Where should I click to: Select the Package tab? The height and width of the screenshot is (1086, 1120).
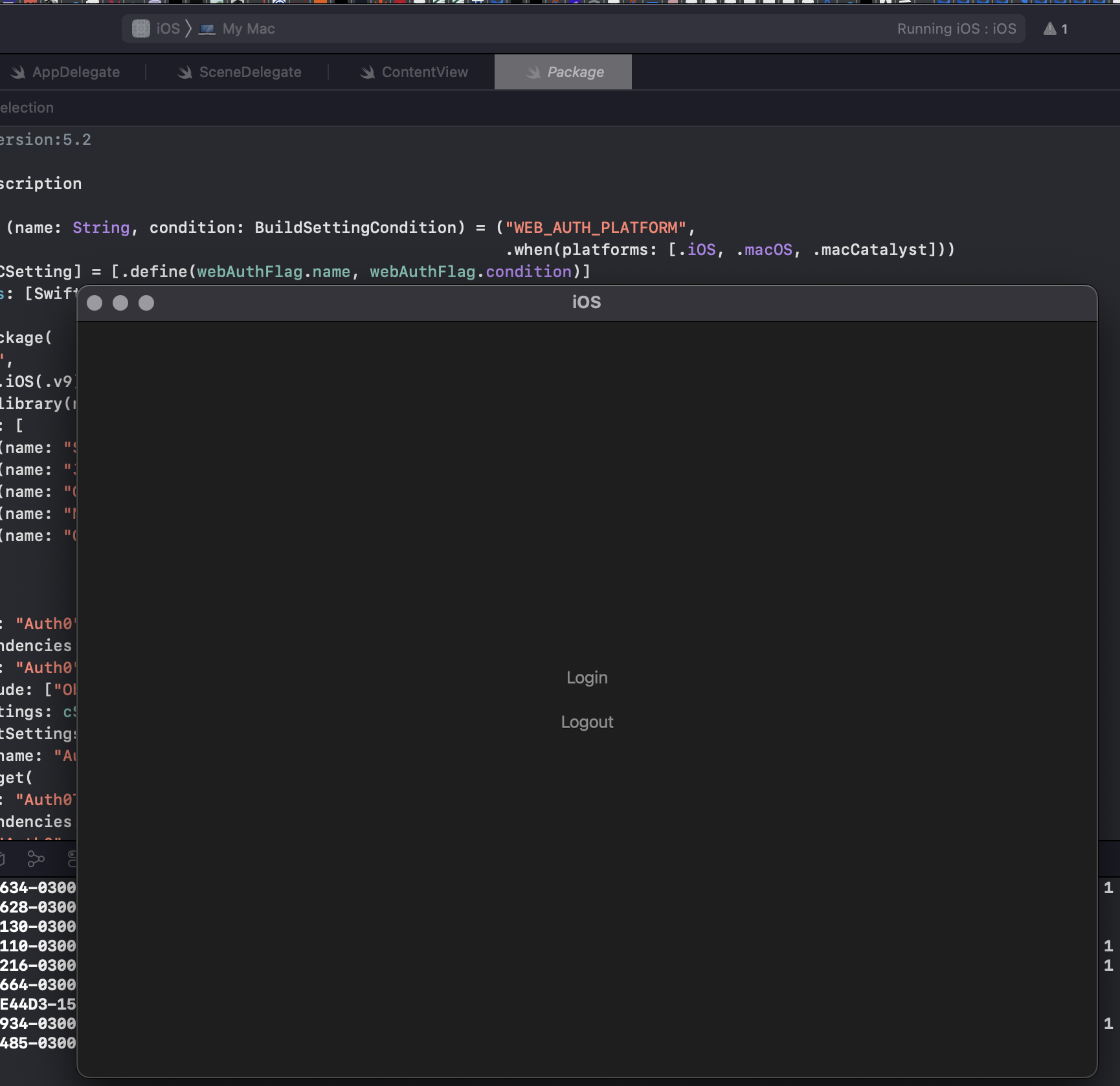[x=575, y=72]
